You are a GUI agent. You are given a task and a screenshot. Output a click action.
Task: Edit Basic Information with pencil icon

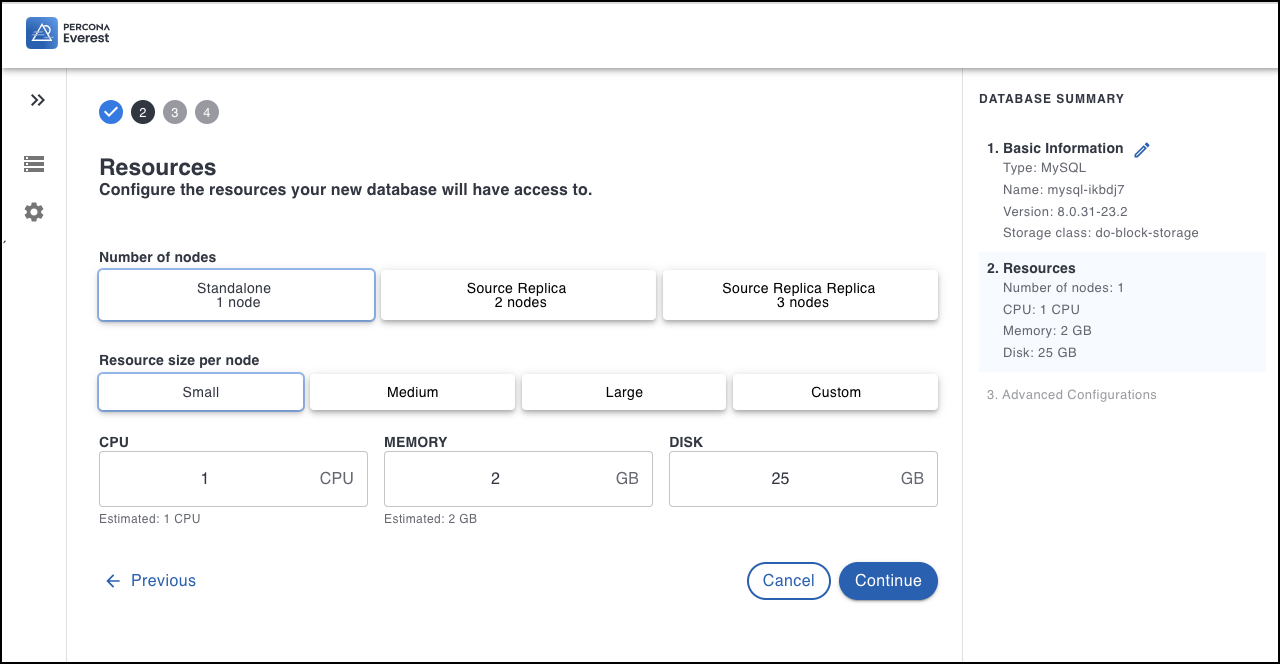click(1142, 149)
